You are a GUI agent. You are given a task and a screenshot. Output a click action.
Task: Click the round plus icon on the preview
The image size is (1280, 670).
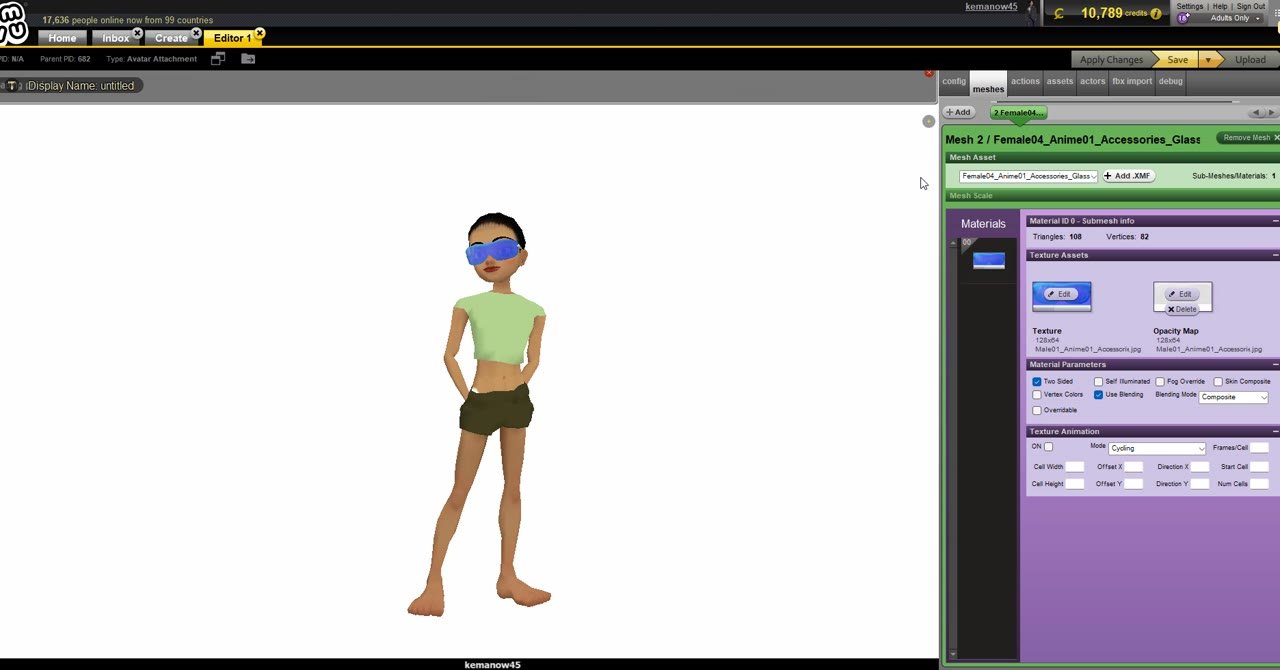tap(928, 121)
